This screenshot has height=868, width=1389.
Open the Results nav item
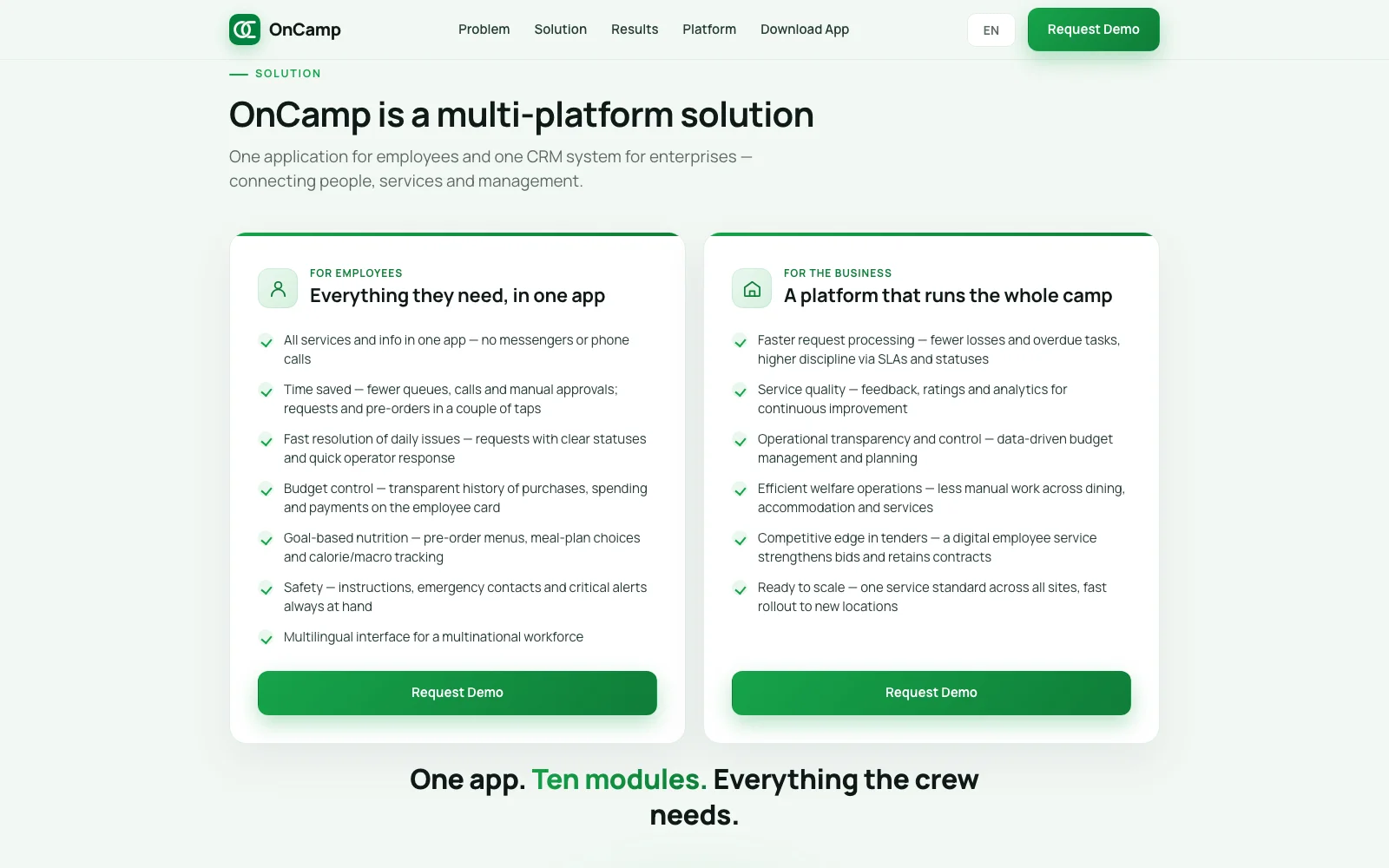[x=635, y=30]
